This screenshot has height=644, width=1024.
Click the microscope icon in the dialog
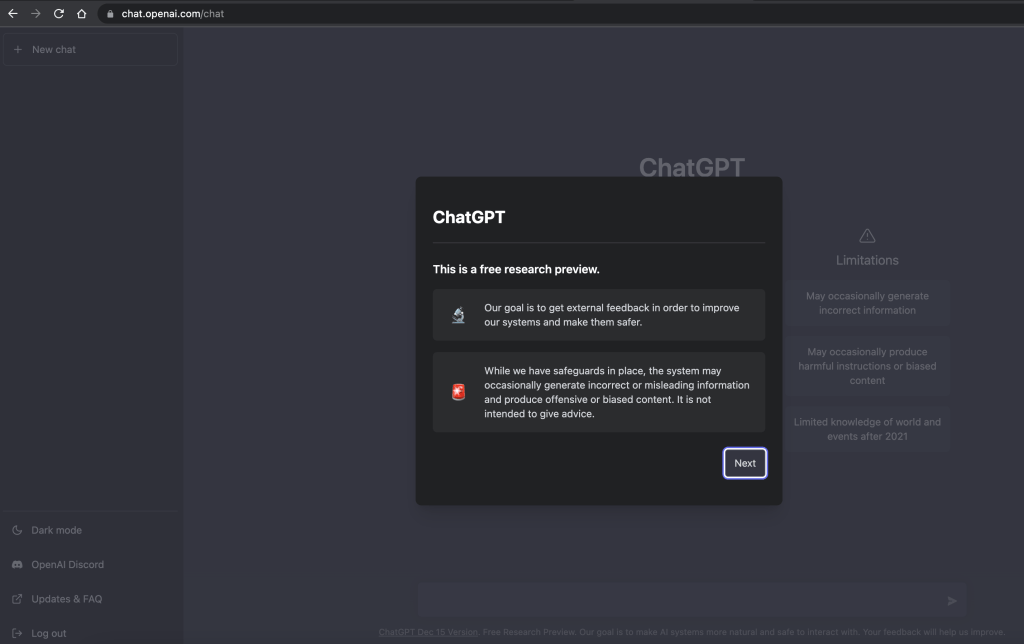click(458, 316)
